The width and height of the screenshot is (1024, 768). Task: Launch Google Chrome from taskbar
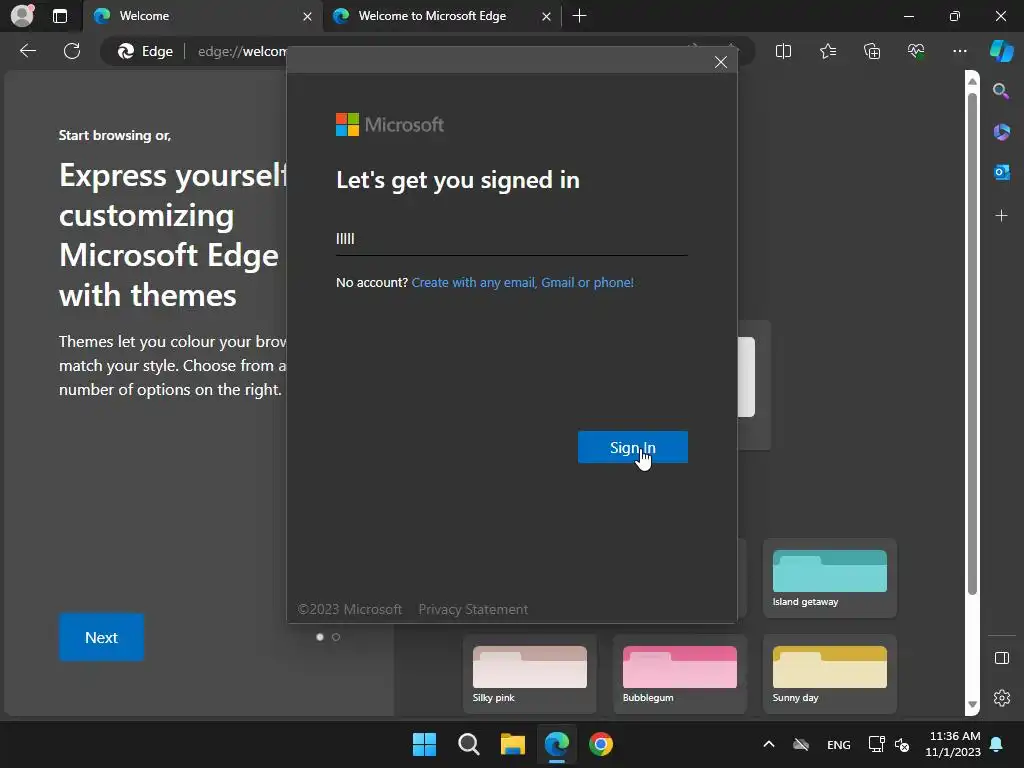click(601, 744)
